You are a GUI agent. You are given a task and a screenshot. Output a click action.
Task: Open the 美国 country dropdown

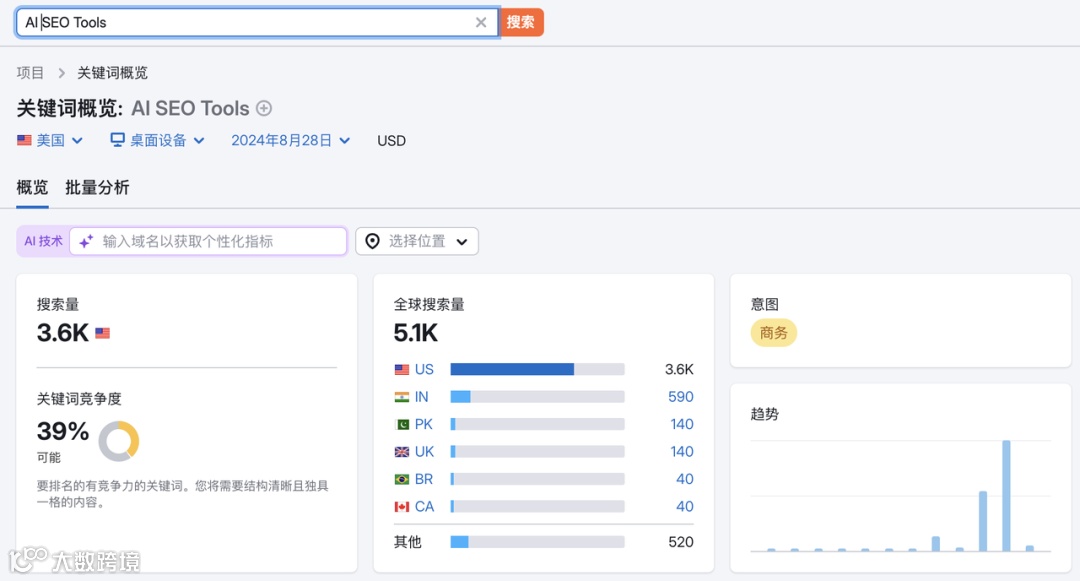50,140
